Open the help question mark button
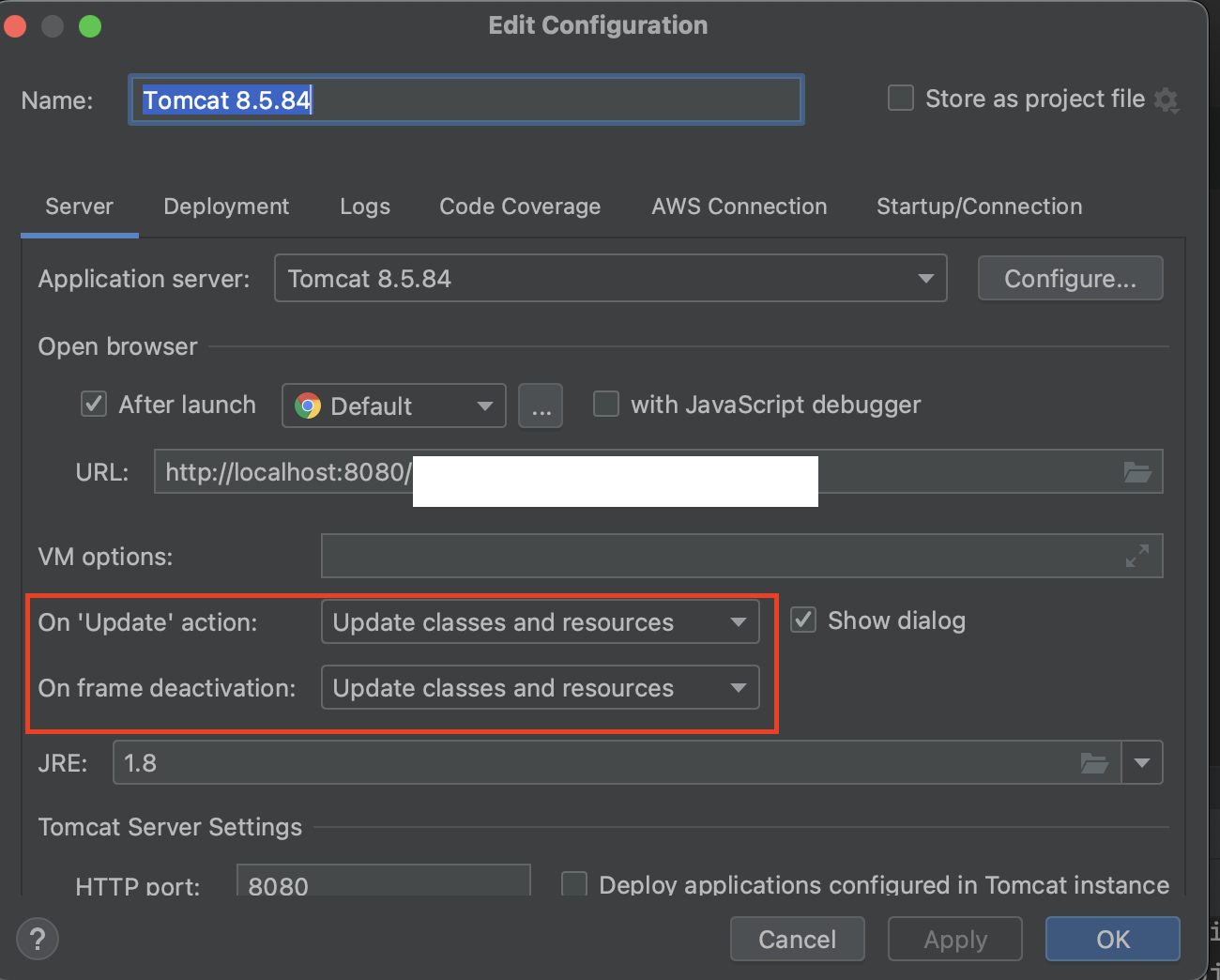Viewport: 1220px width, 980px height. coord(38,939)
